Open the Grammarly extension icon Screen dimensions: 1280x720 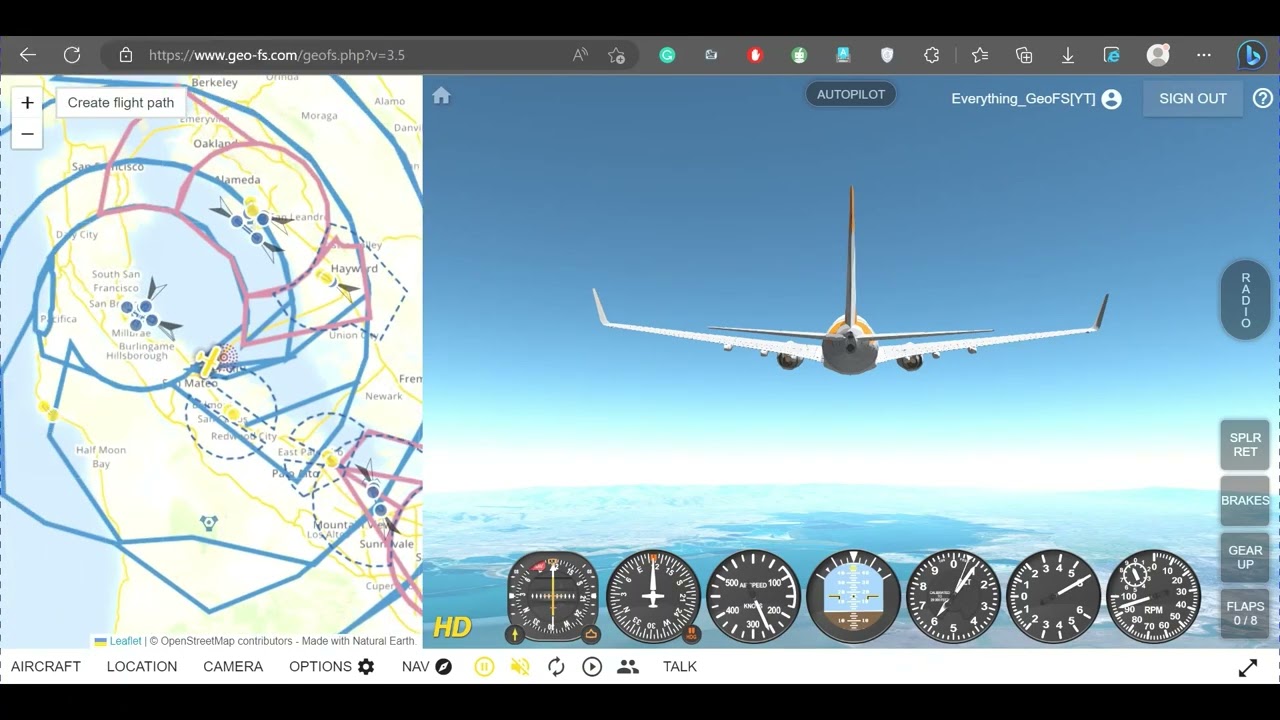click(667, 55)
